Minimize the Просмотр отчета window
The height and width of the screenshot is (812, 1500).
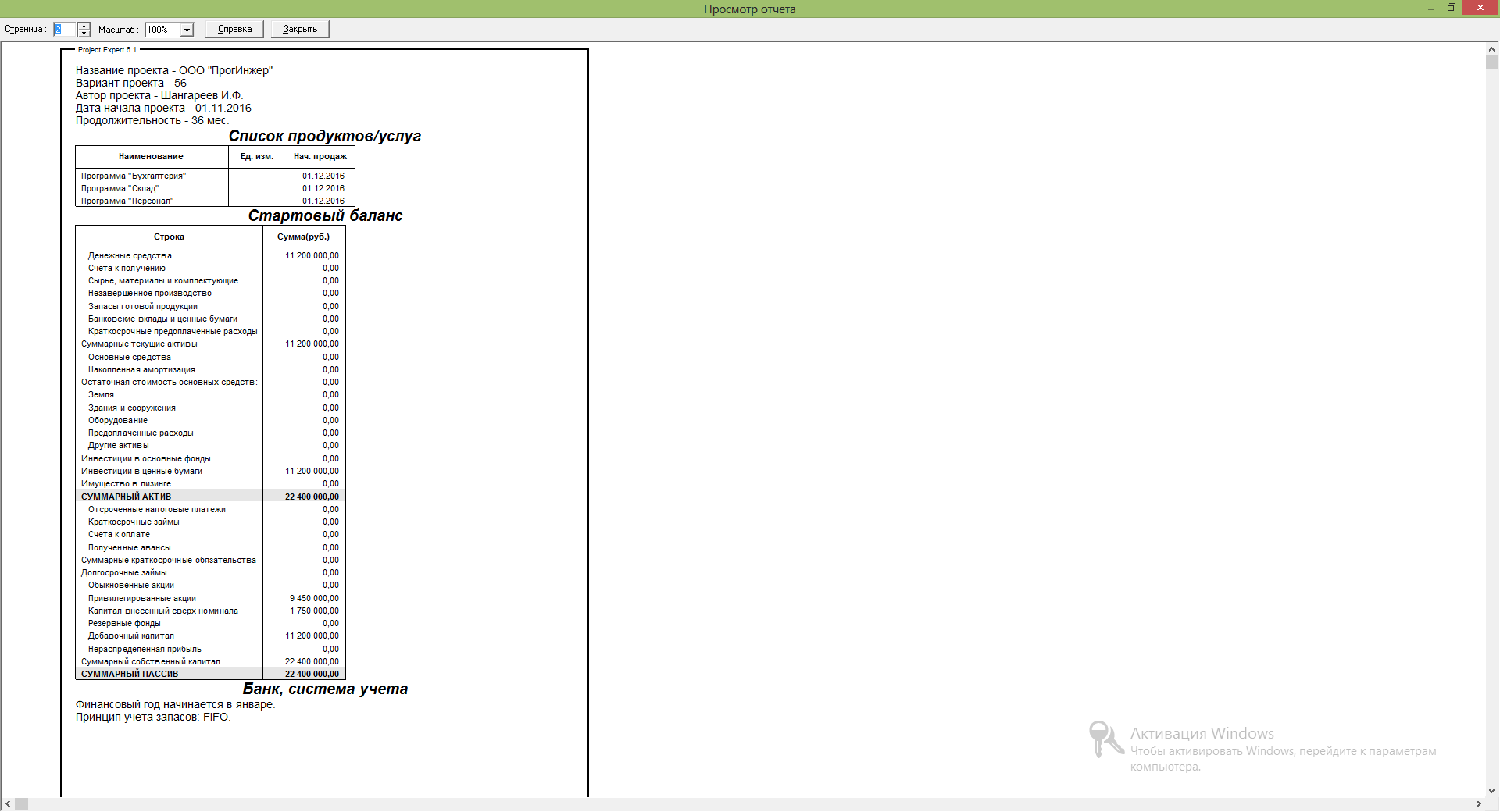(x=1431, y=9)
